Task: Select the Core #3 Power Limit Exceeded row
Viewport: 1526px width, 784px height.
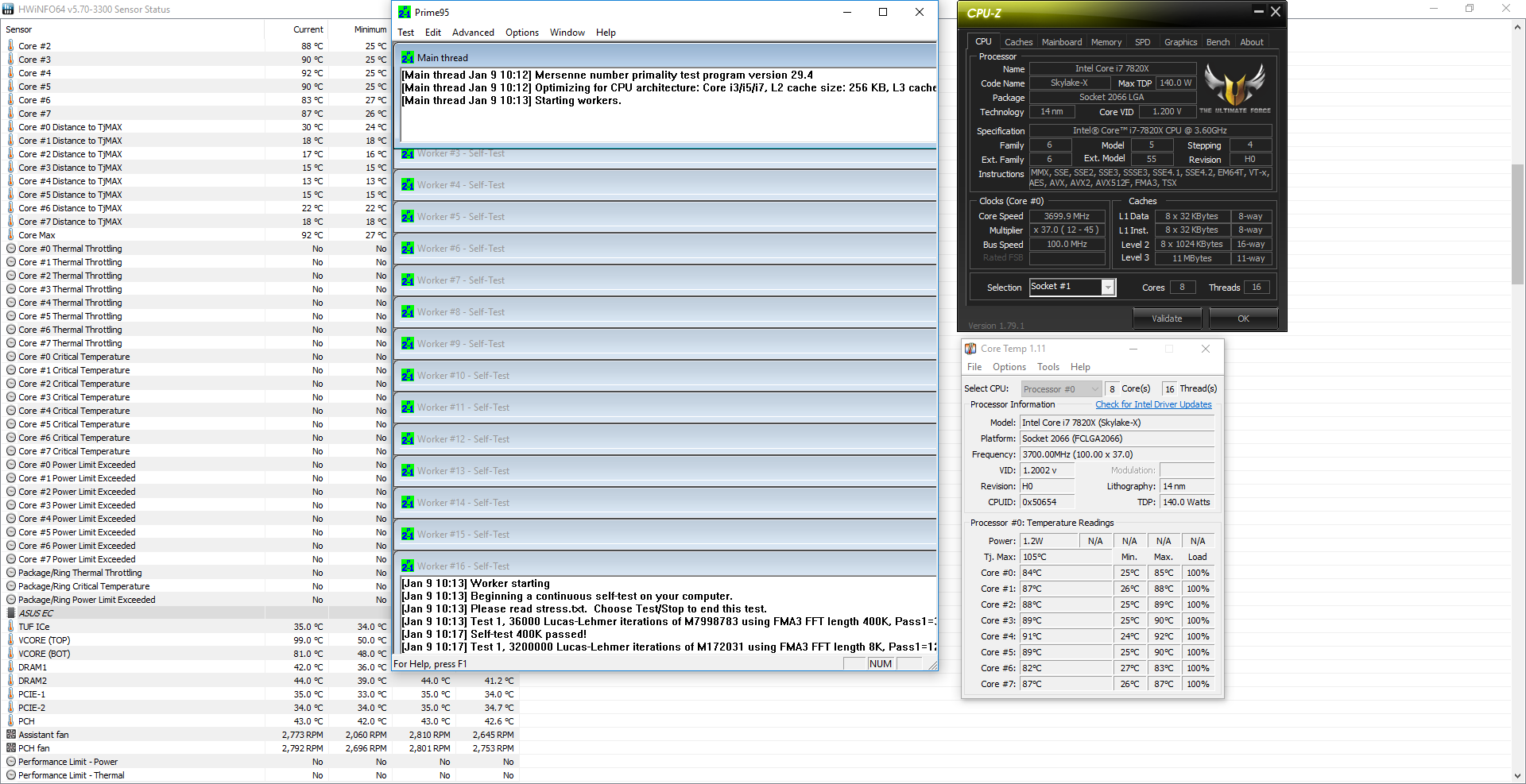Action: pos(196,505)
